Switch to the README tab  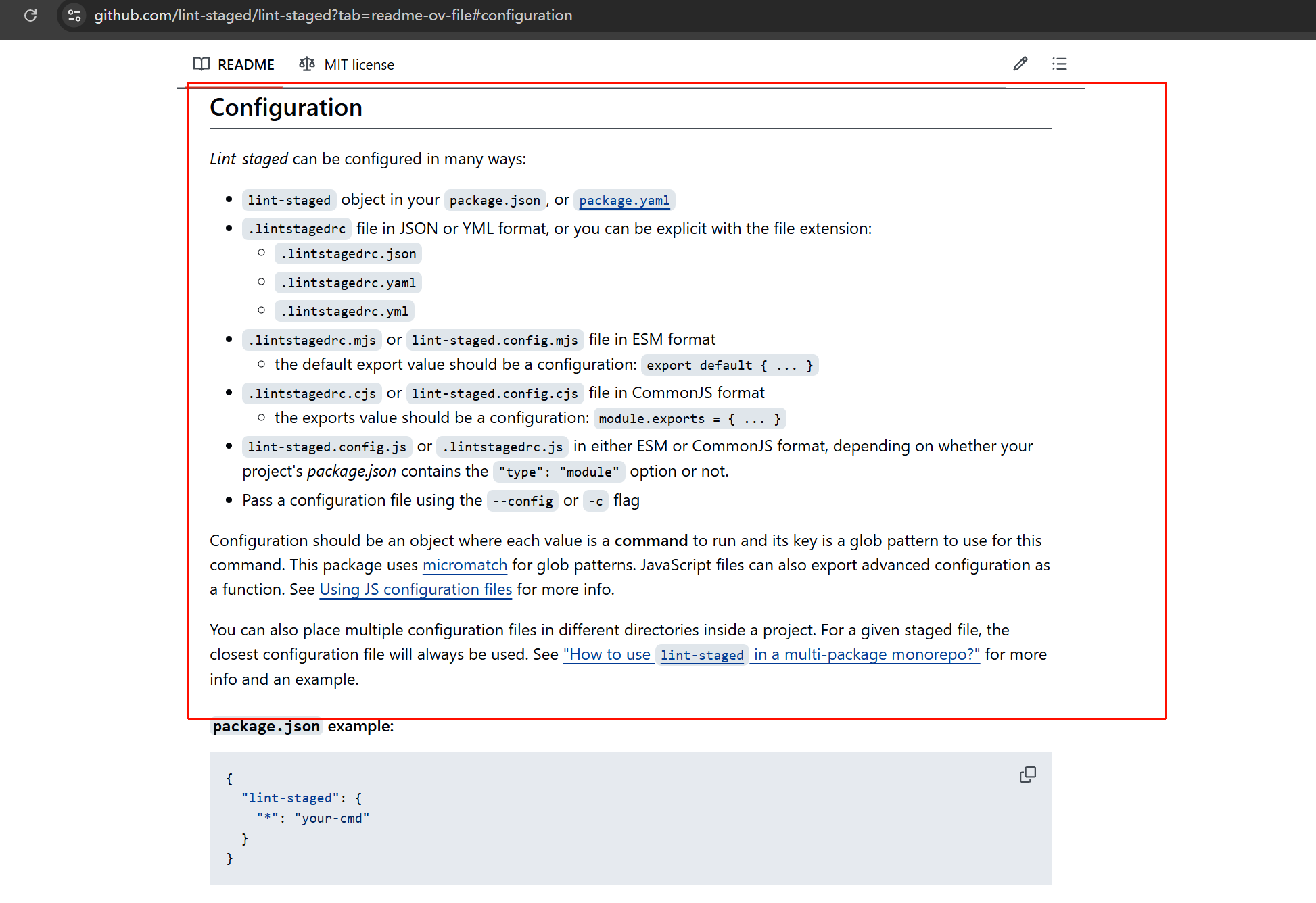(x=245, y=64)
